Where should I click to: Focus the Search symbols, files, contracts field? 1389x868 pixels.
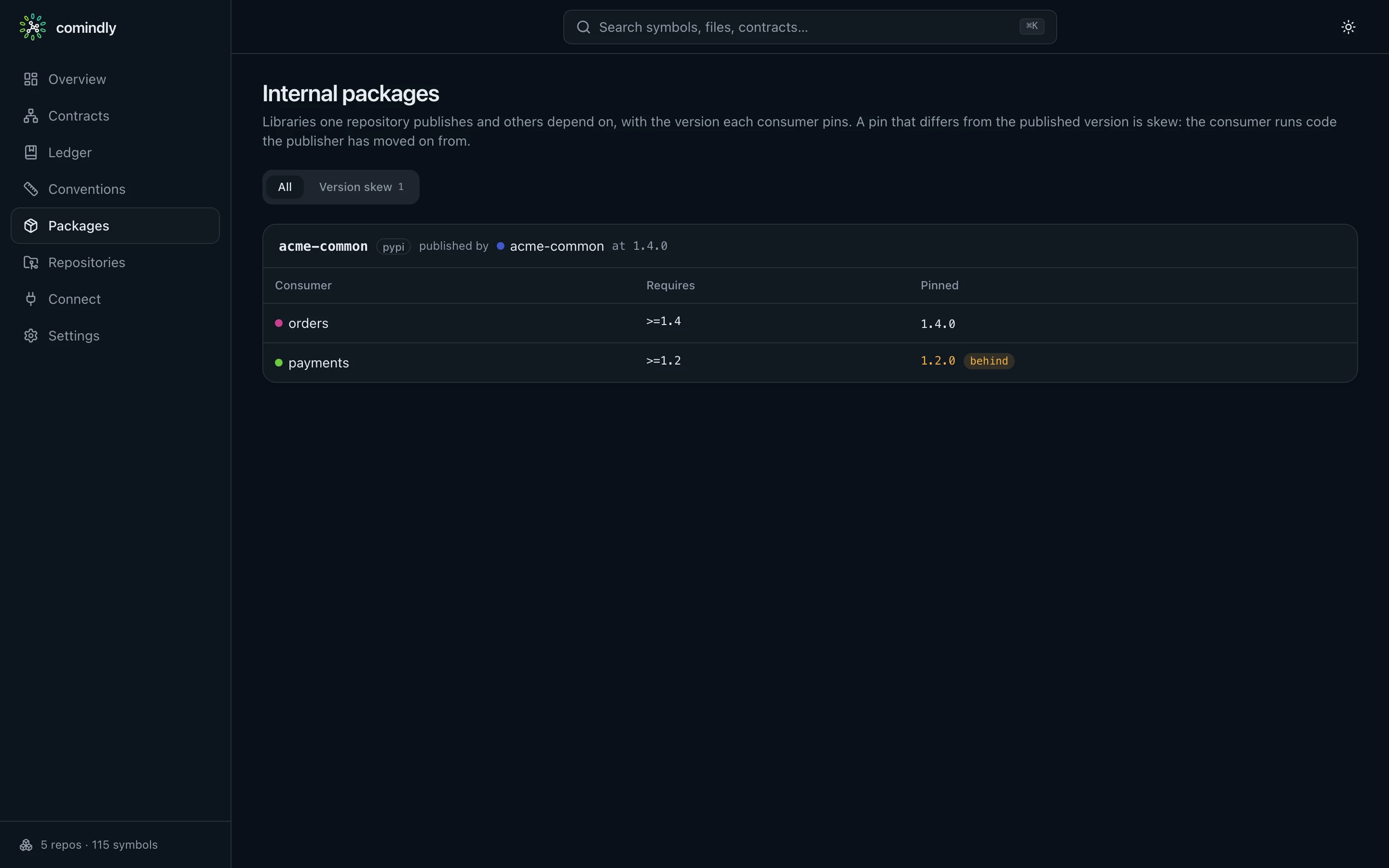[809, 27]
